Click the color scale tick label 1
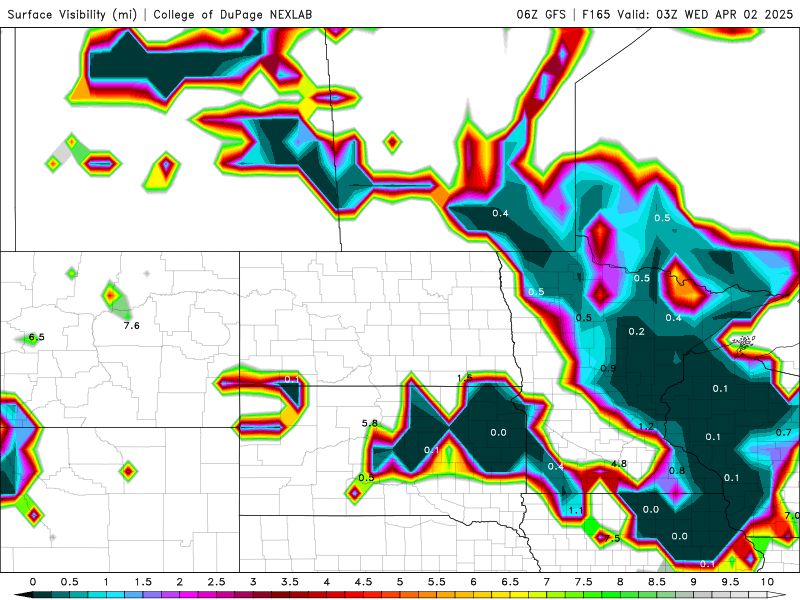Screen dimensions: 800x600 pyautogui.click(x=106, y=582)
